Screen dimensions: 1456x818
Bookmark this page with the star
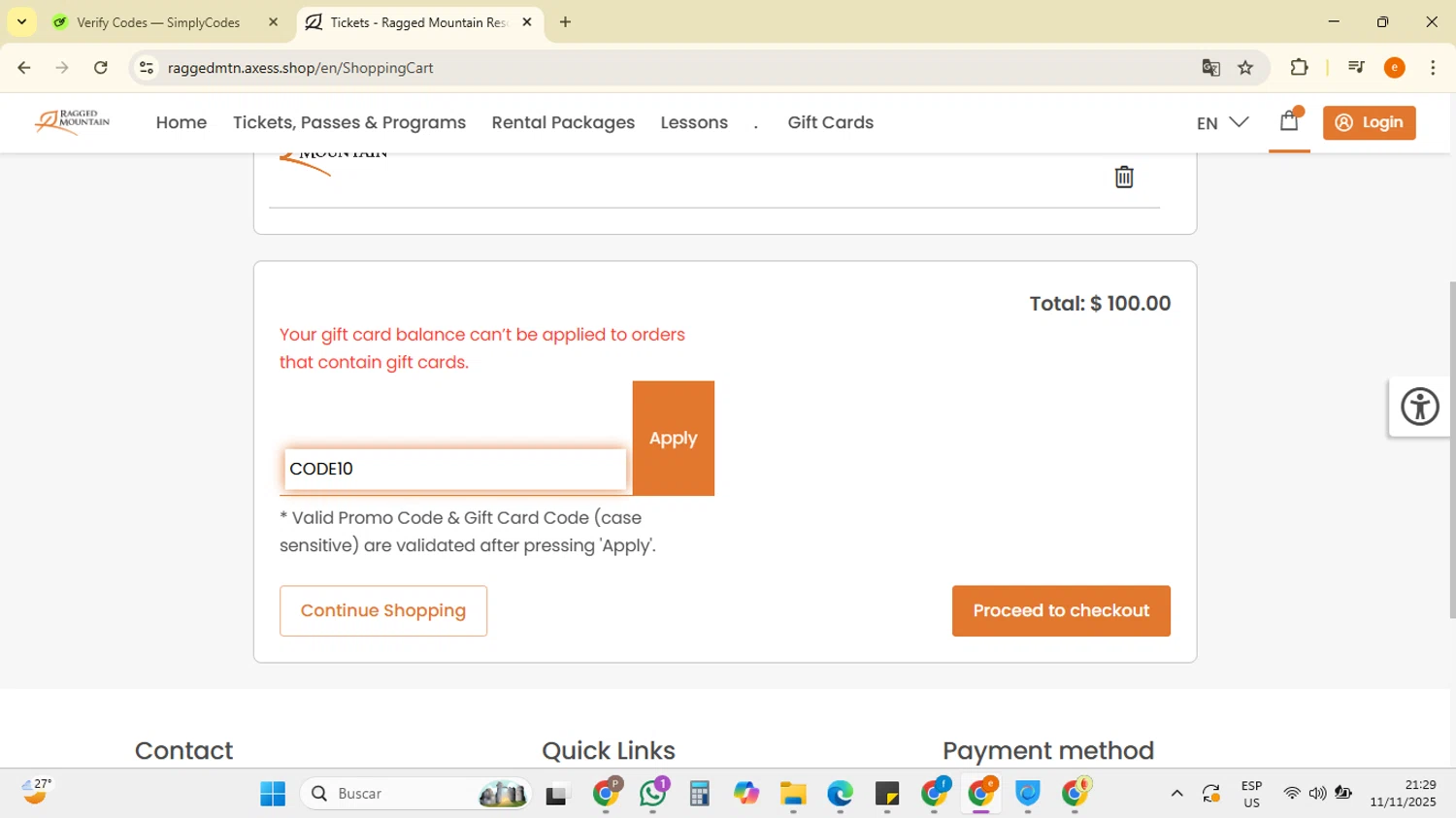click(1246, 68)
